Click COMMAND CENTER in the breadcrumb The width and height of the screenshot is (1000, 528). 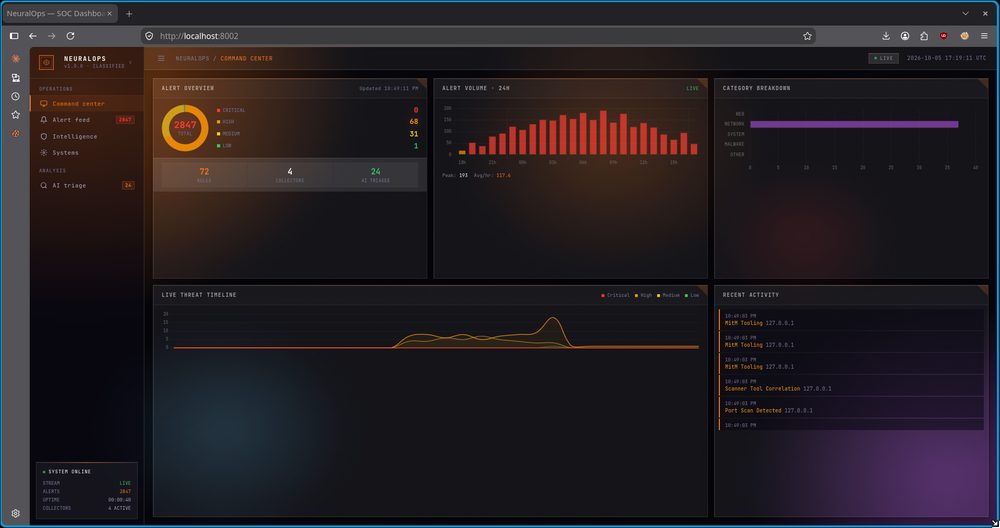[x=246, y=58]
